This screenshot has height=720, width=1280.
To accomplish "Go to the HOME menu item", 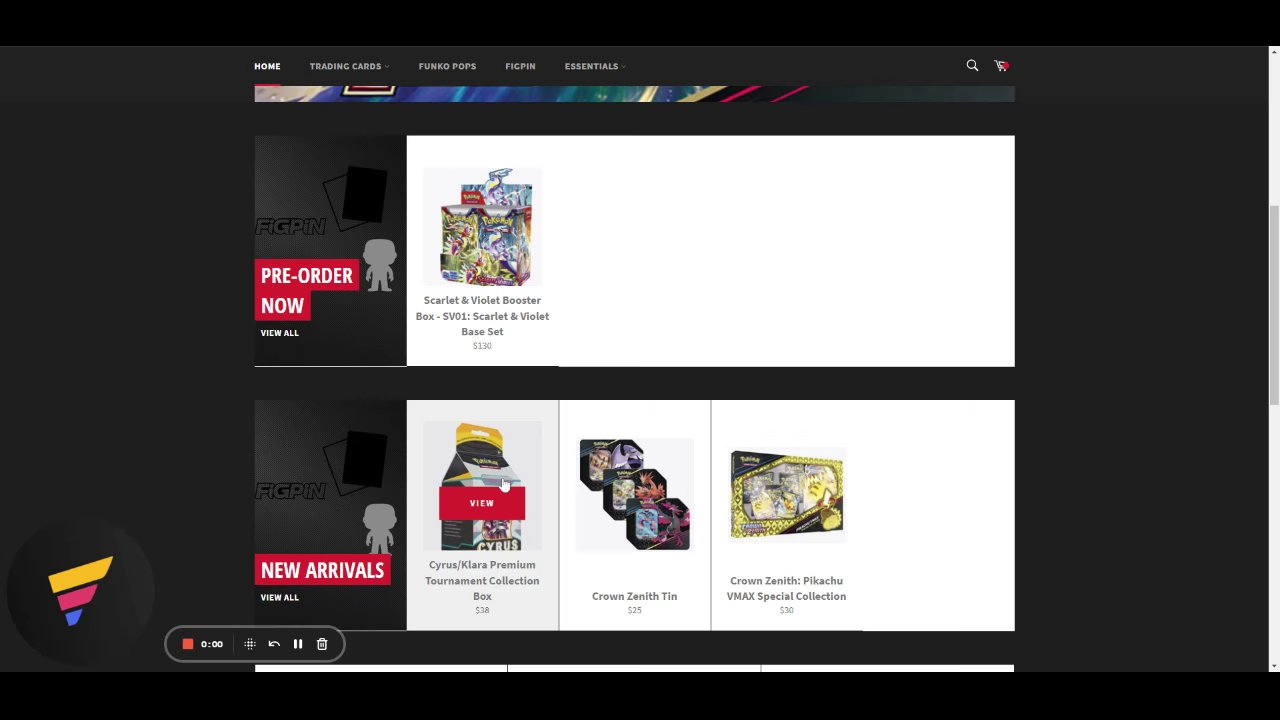I will 267,66.
